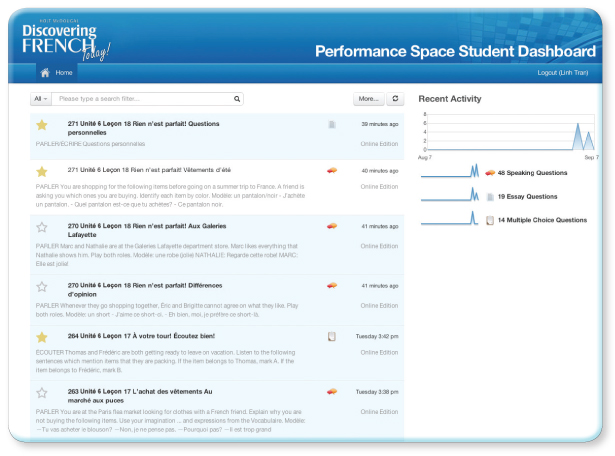The width and height of the screenshot is (615, 456).
Task: Click speaking icon on Aux Galeries Lafayette row
Action: [x=332, y=226]
